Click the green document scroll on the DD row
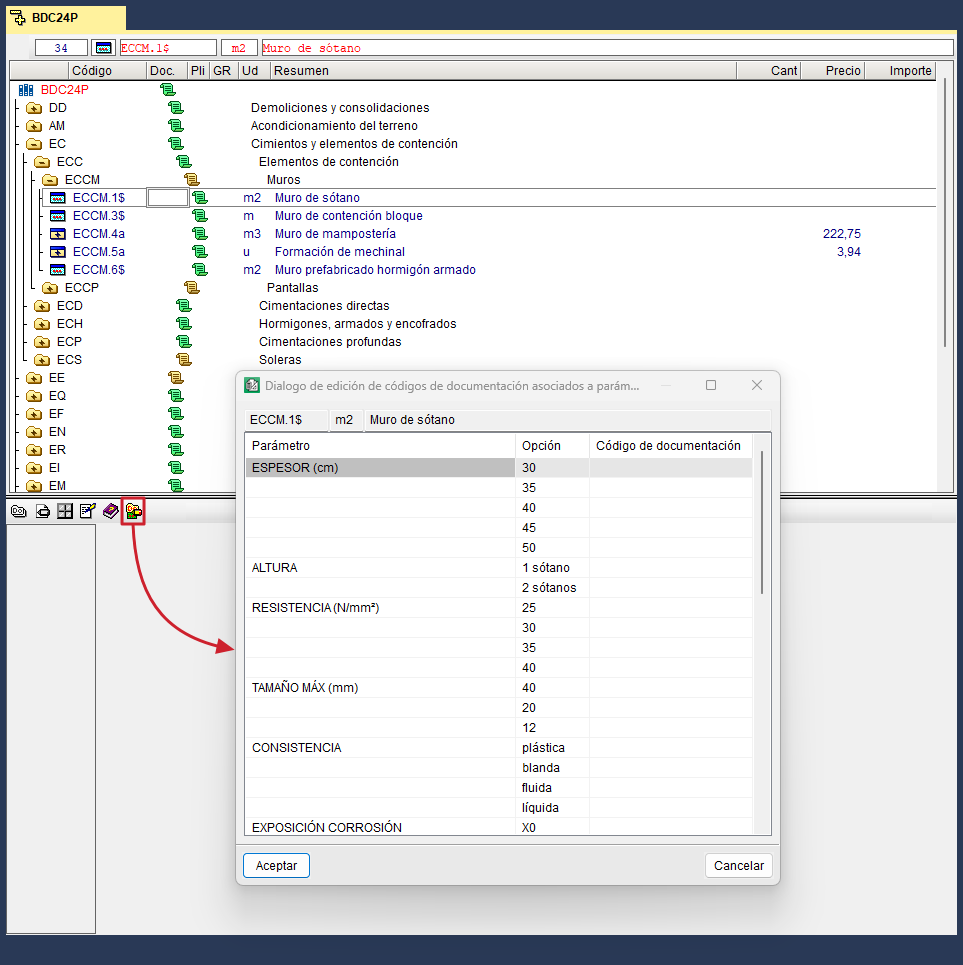 [x=175, y=108]
